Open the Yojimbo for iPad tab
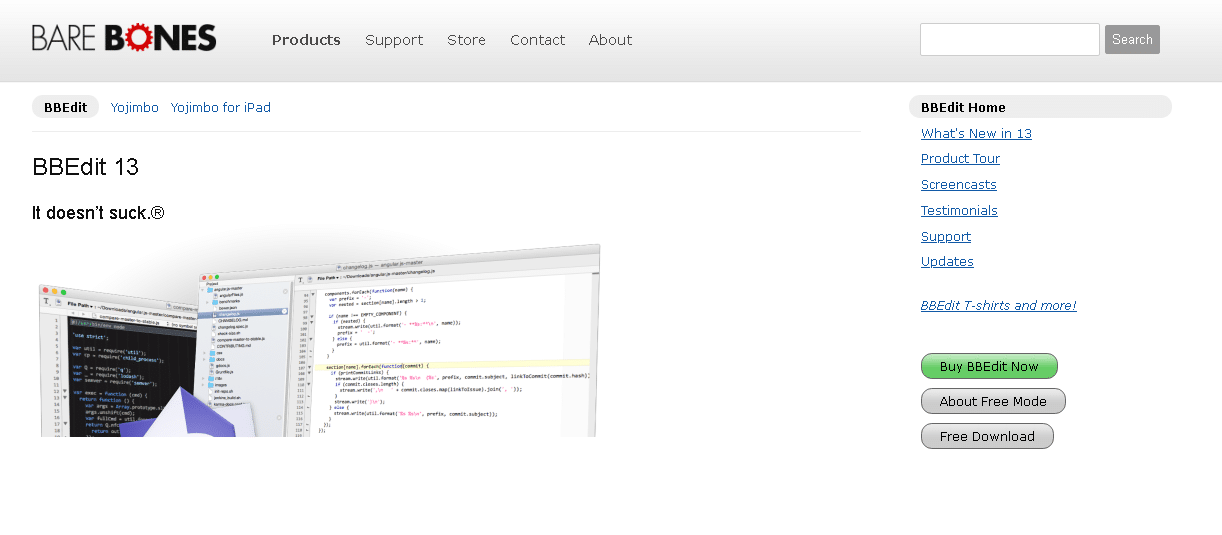 pos(221,107)
